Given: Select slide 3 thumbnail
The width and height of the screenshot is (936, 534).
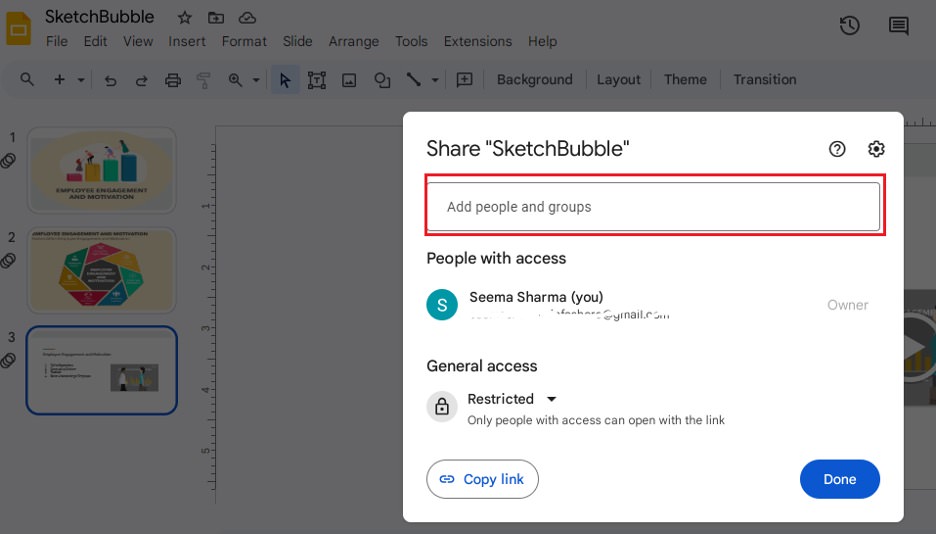Looking at the screenshot, I should click(x=101, y=370).
